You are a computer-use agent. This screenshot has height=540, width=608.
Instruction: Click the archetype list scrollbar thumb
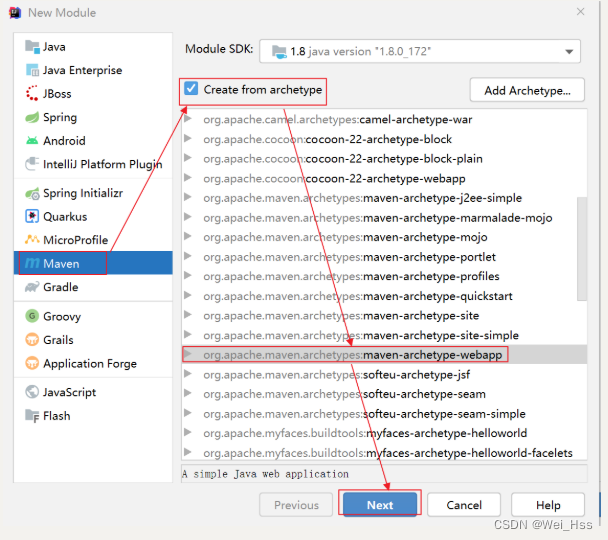pyautogui.click(x=582, y=248)
